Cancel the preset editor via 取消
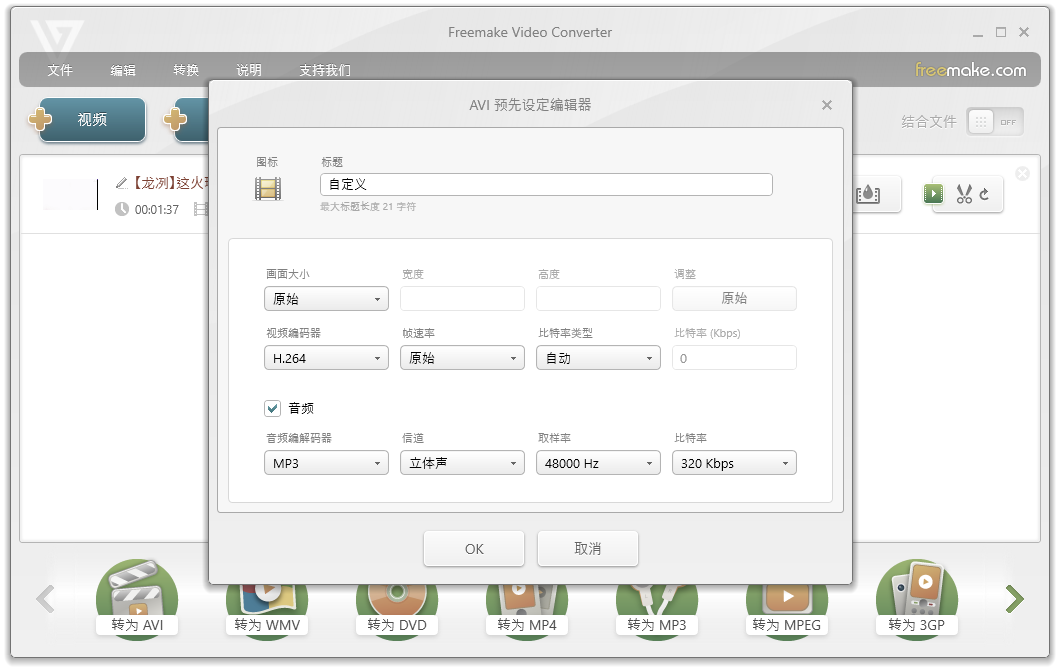 (588, 548)
